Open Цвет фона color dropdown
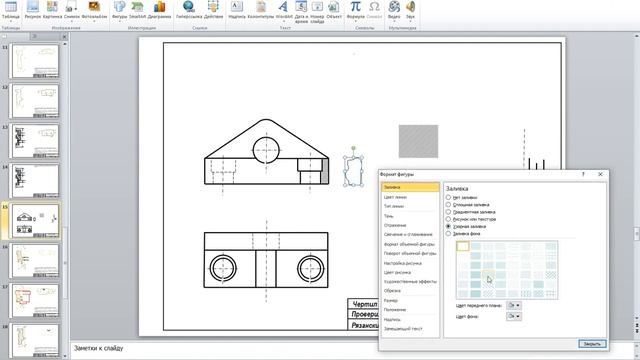 pos(513,316)
